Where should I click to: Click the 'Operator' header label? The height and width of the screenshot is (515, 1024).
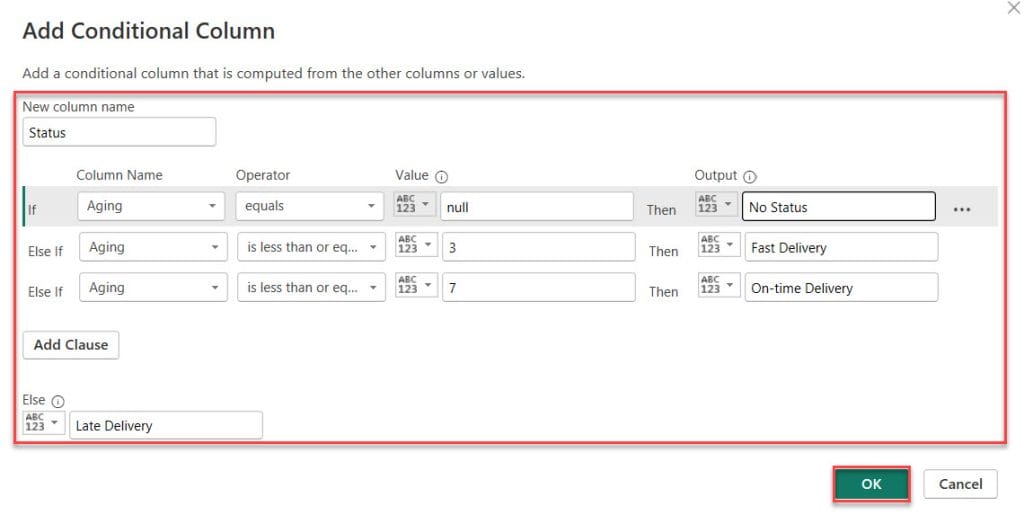point(263,175)
